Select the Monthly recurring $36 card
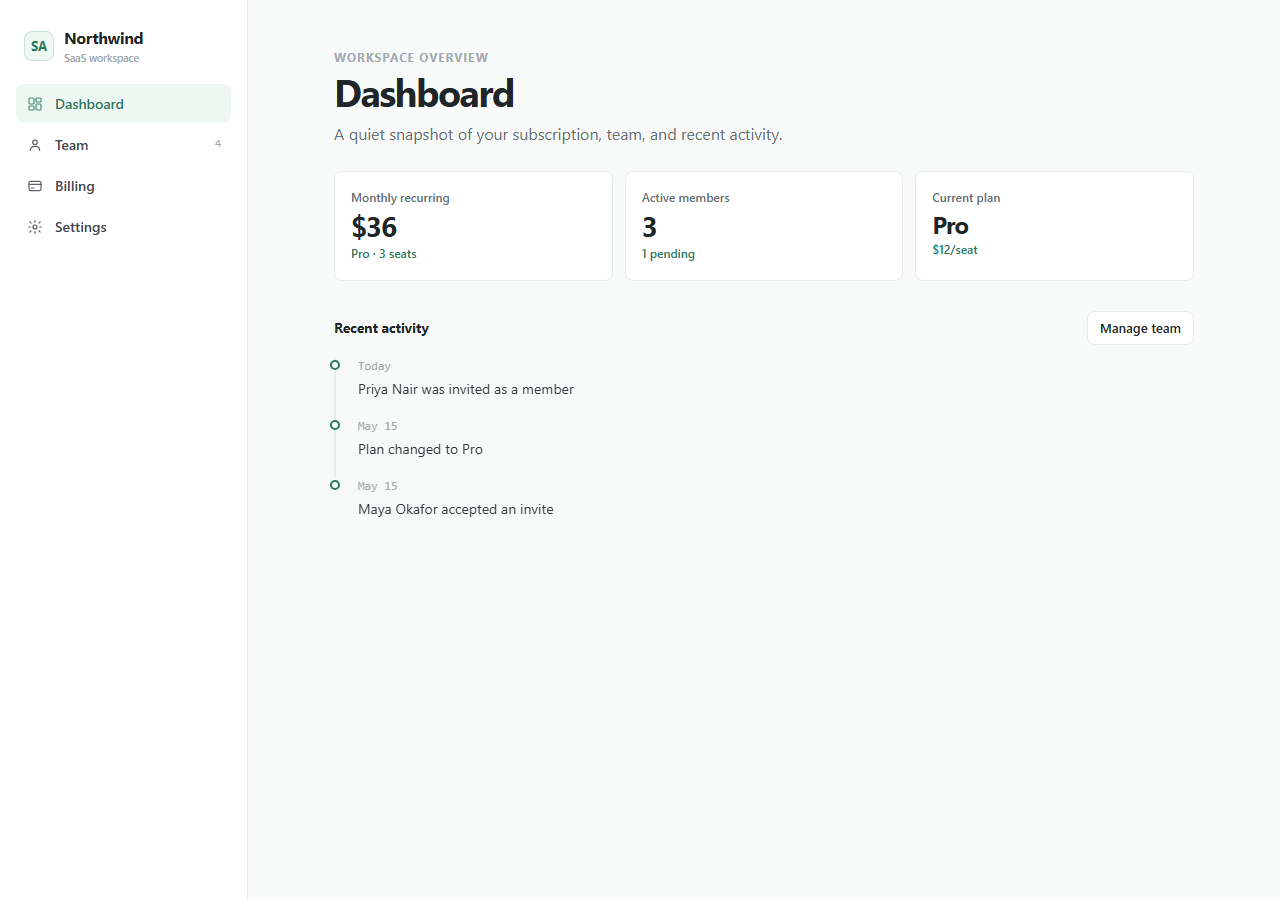 [473, 226]
